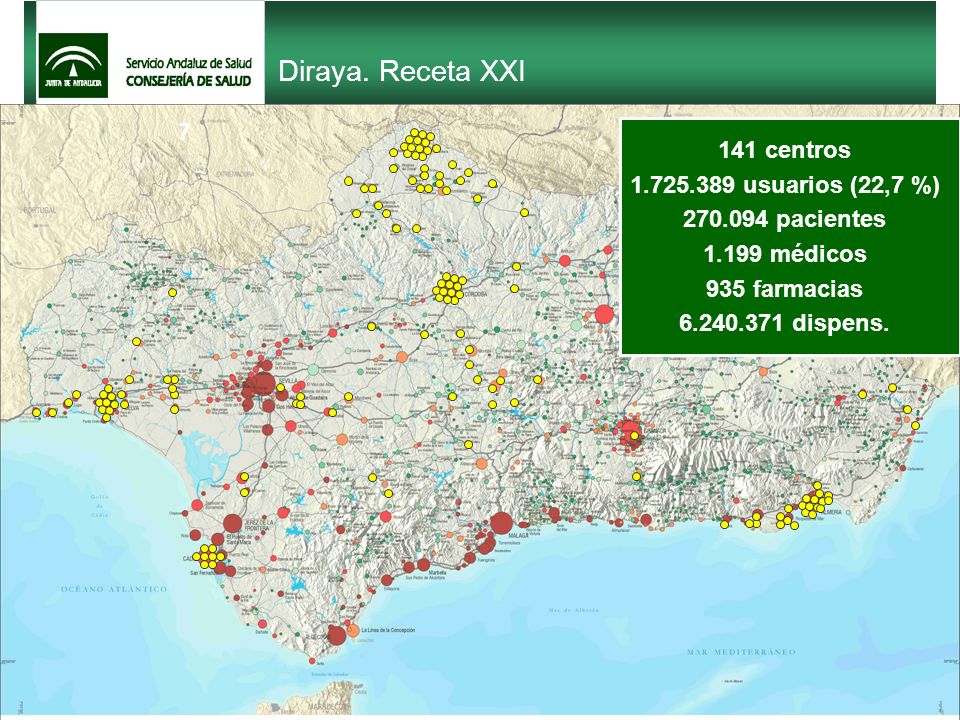Viewport: 960px width, 720px height.
Task: Click 'CONSEJERÍA DE SALUD' text
Action: pos(189,81)
